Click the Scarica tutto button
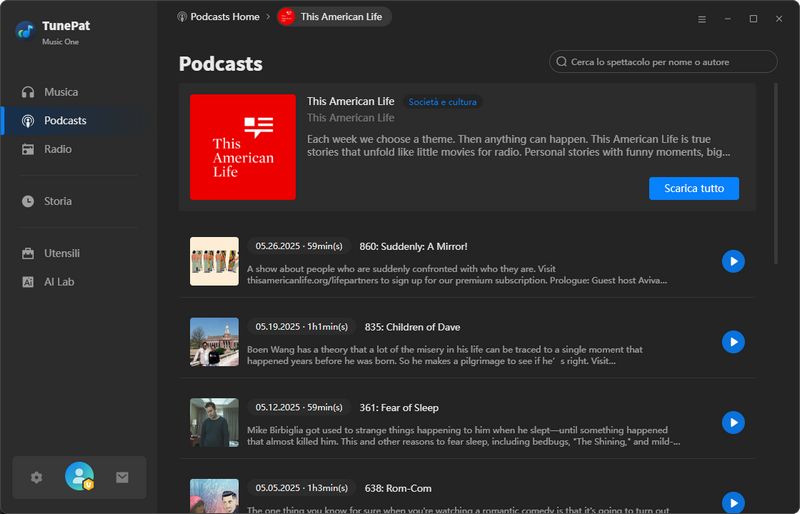 point(693,188)
